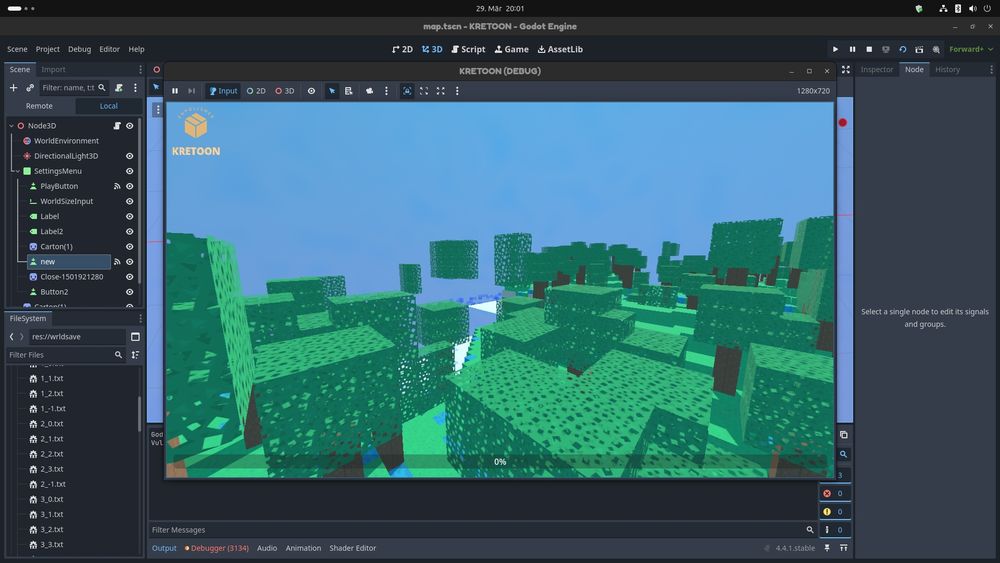
Task: Select the Label node in scene tree
Action: pos(50,216)
